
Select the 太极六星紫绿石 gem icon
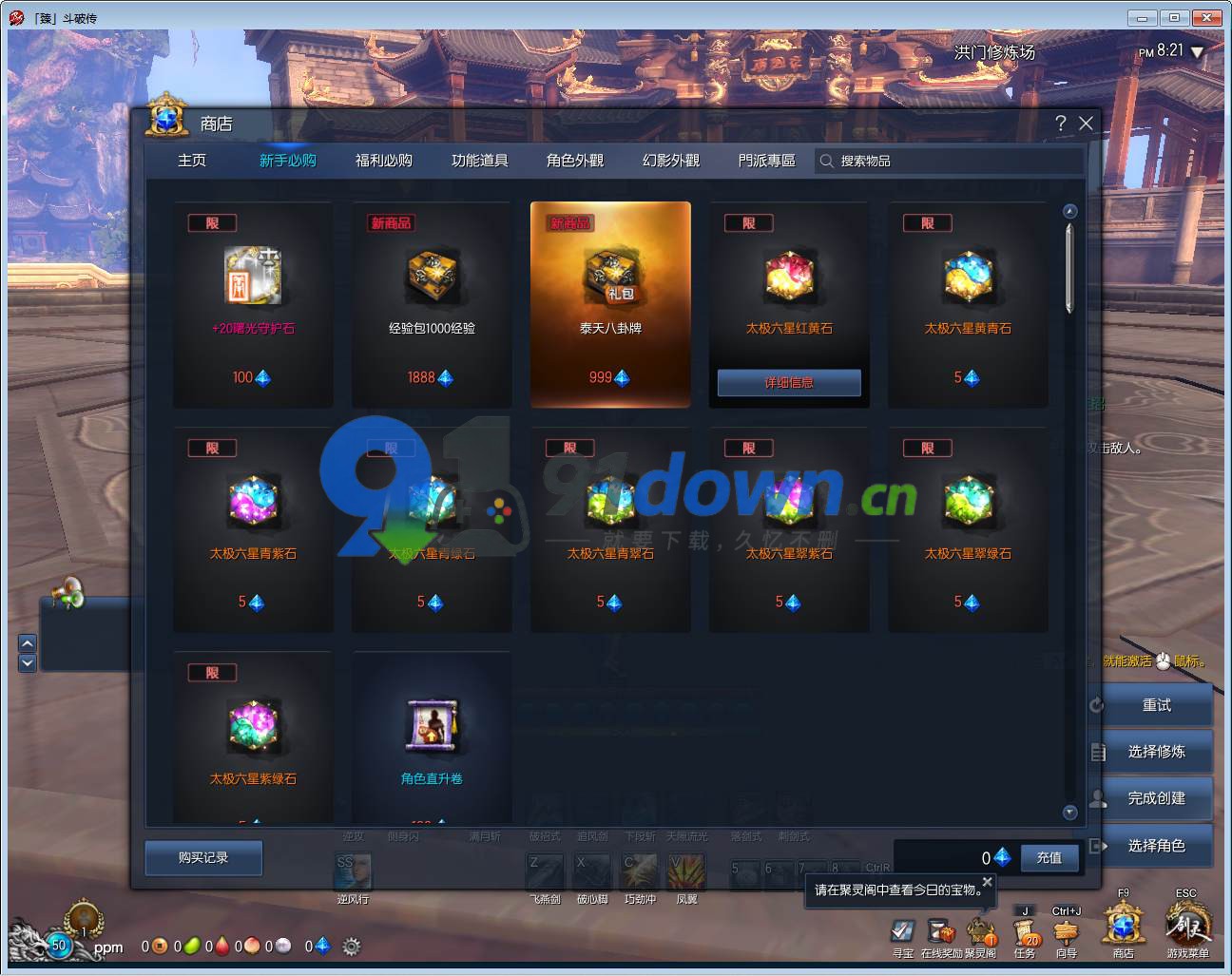(x=253, y=726)
